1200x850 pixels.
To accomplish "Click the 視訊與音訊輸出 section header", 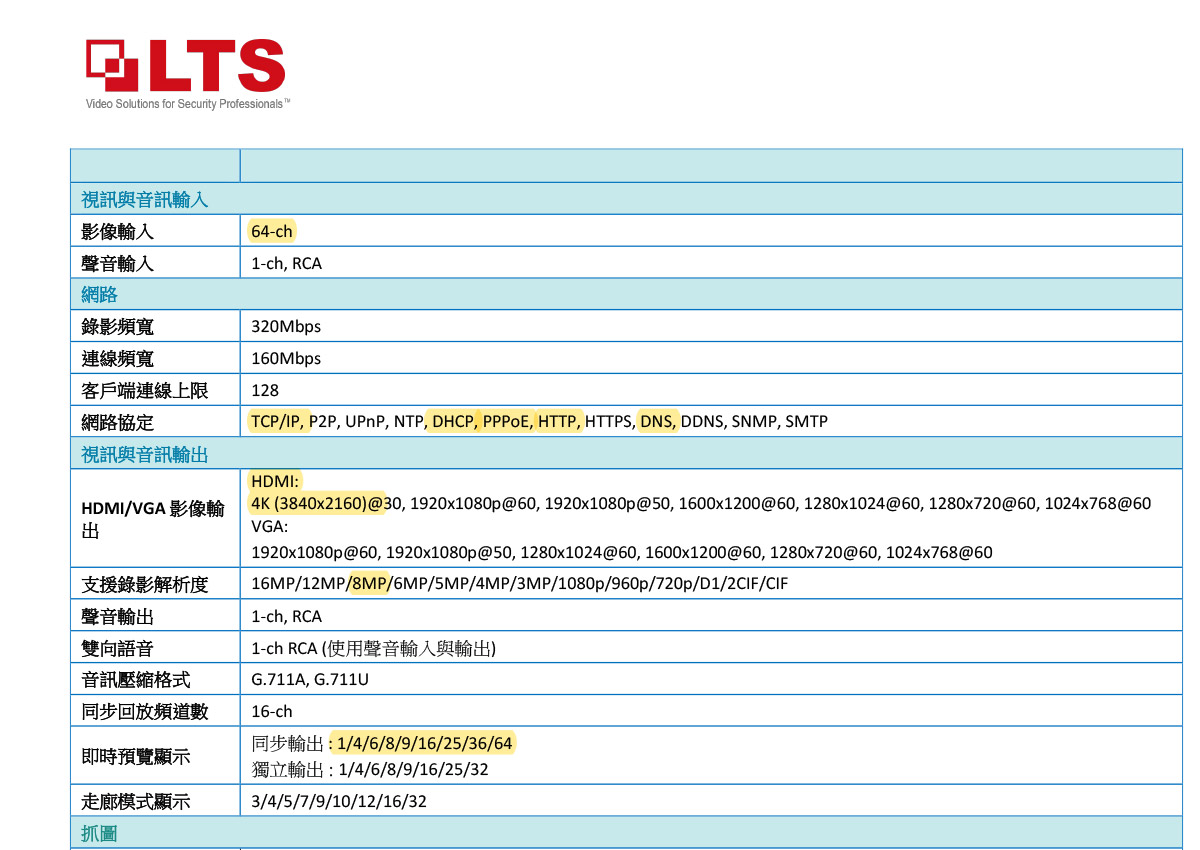I will [x=145, y=456].
